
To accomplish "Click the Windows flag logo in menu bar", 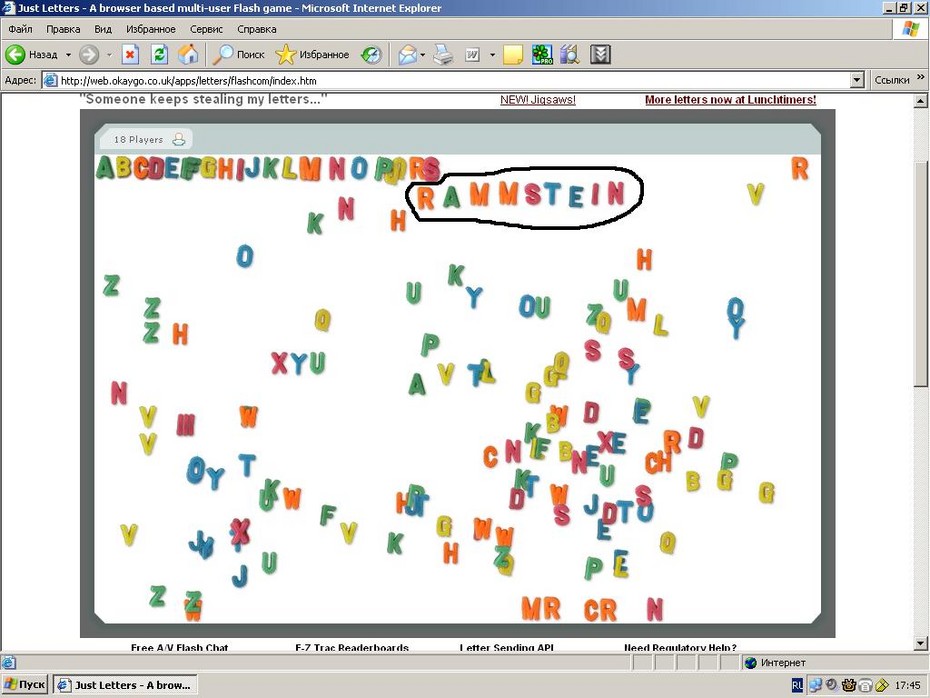I will [911, 29].
